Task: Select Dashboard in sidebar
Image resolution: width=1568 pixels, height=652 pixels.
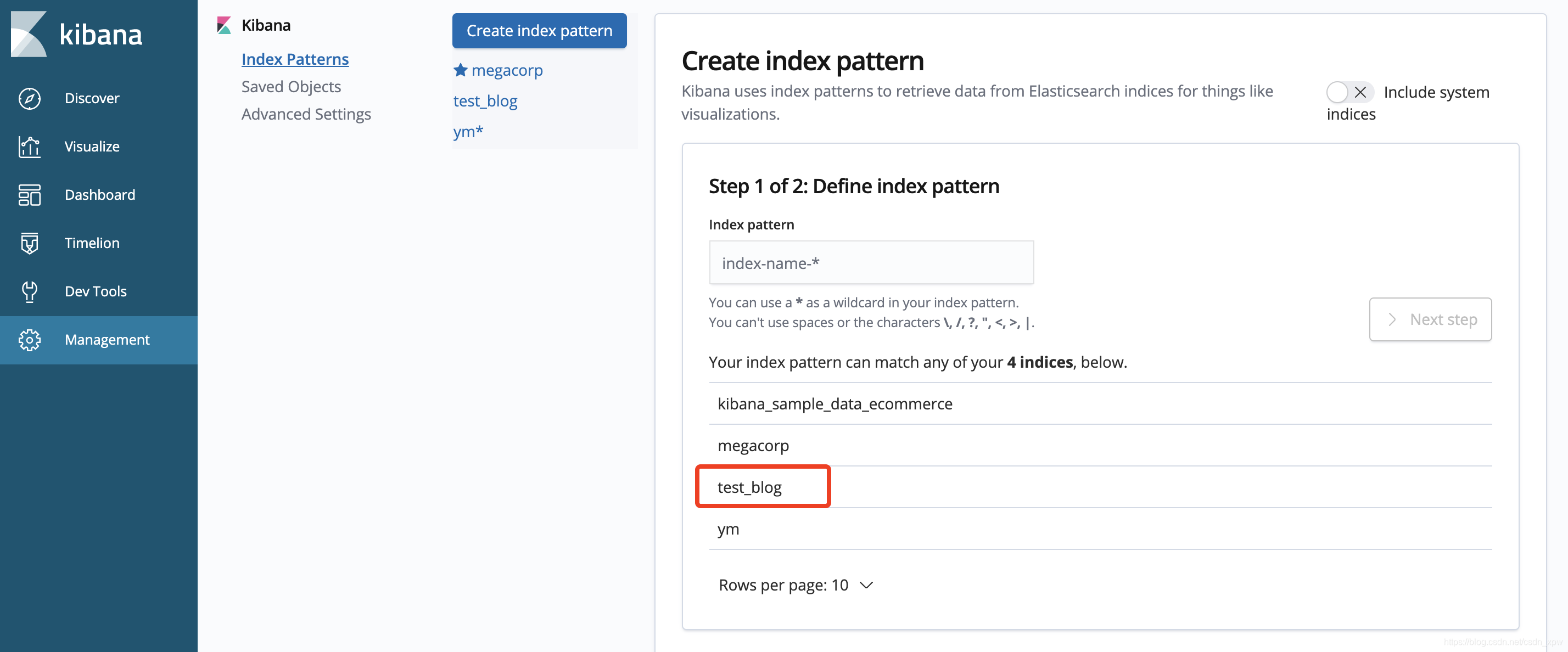Action: coord(99,195)
